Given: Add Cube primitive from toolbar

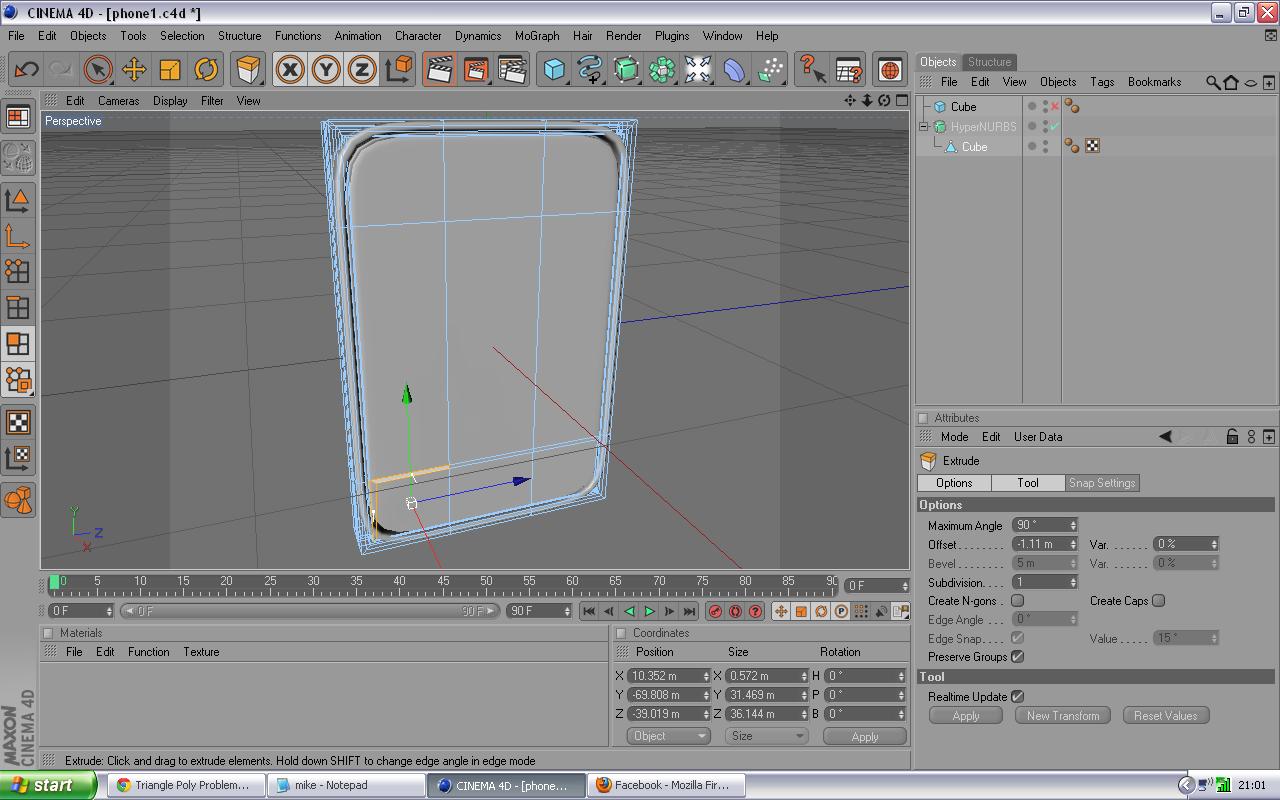Looking at the screenshot, I should pos(554,69).
